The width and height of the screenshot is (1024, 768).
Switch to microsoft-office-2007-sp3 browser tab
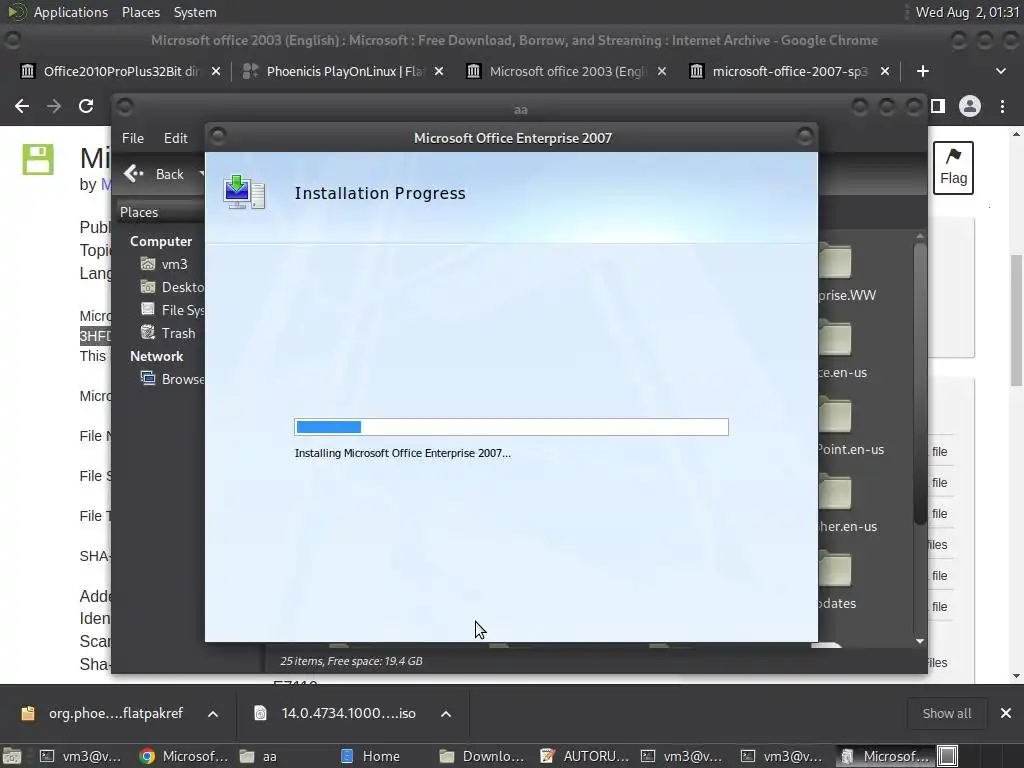coord(780,71)
